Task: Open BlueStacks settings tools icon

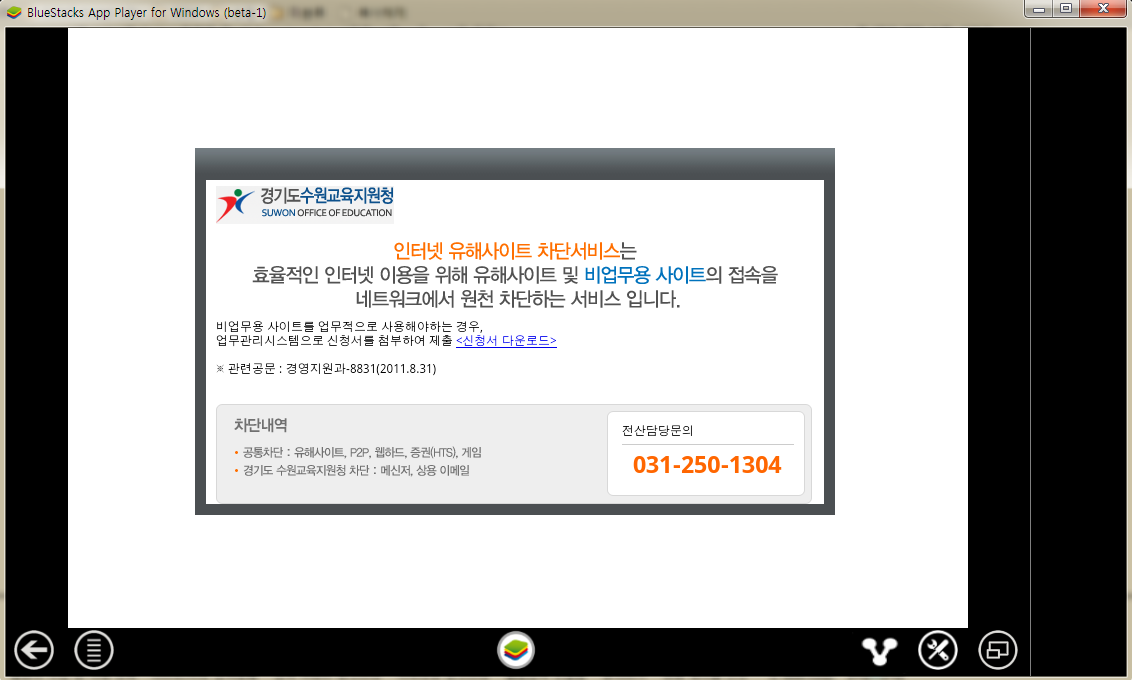Action: [x=938, y=651]
